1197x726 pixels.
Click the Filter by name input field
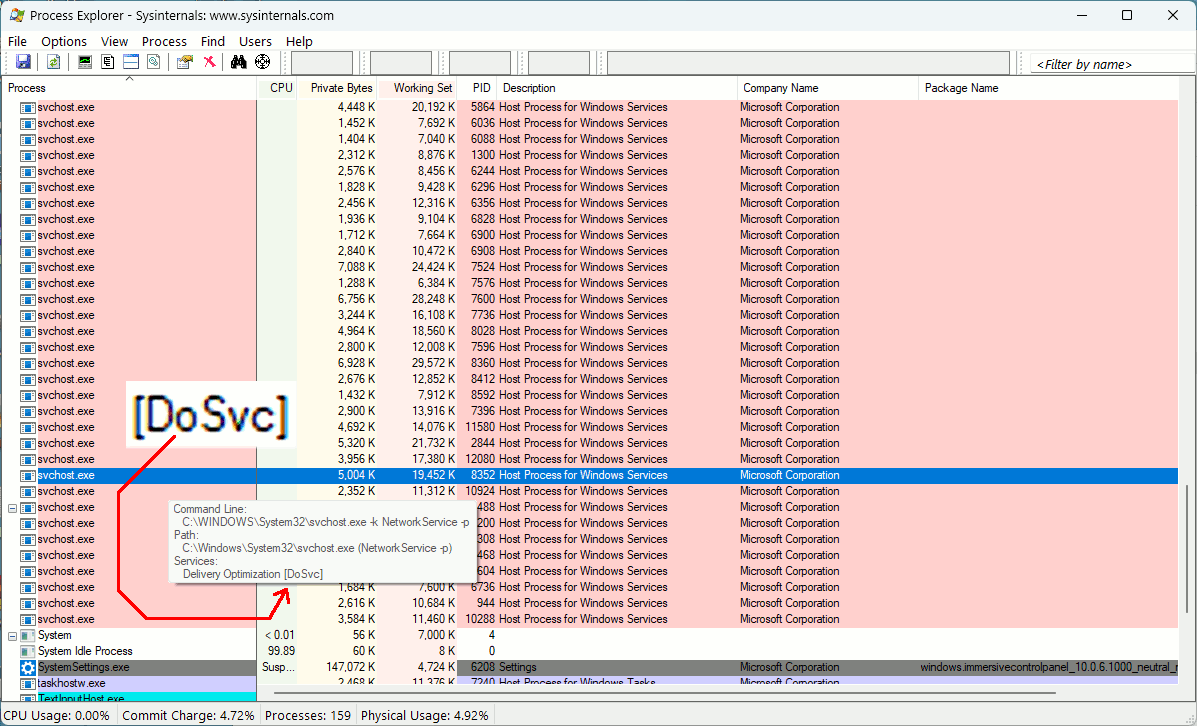(1113, 64)
